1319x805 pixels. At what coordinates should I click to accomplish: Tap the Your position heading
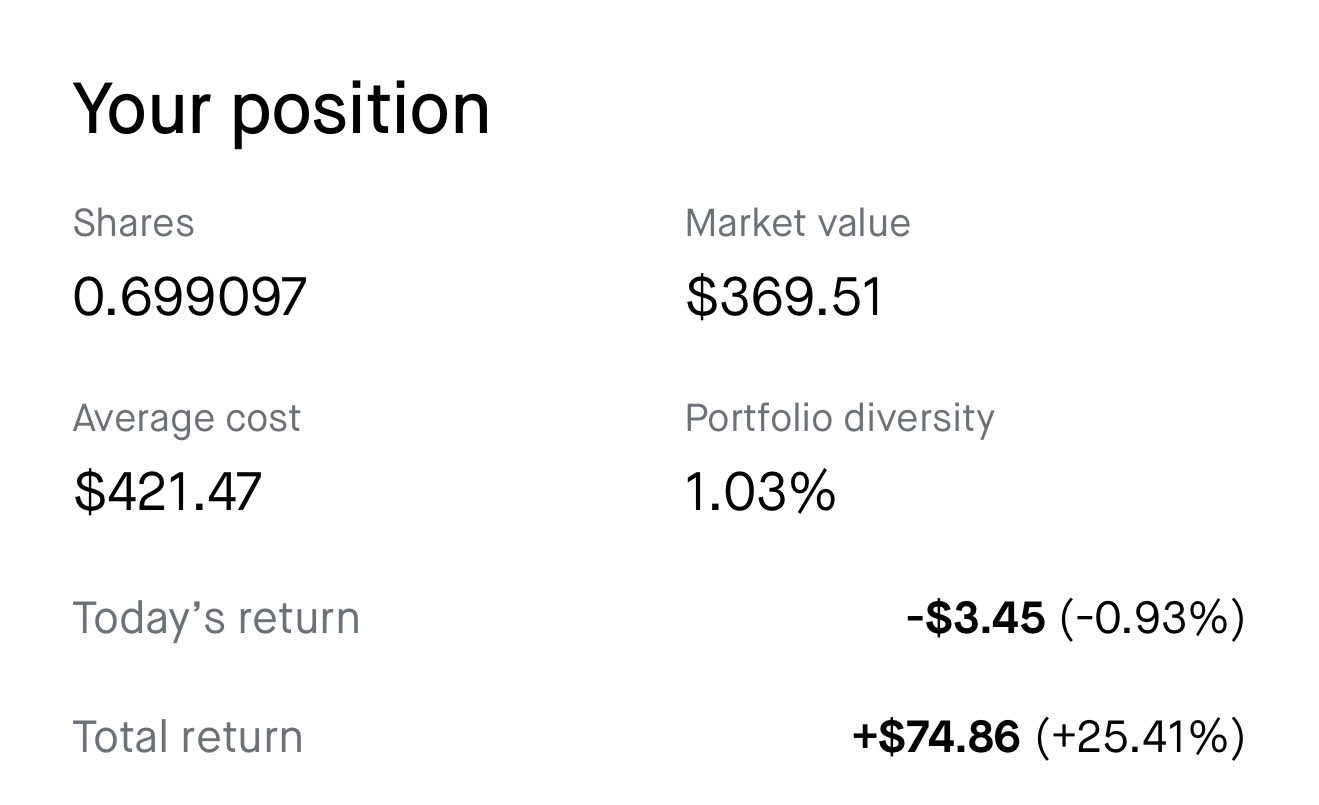click(x=282, y=109)
